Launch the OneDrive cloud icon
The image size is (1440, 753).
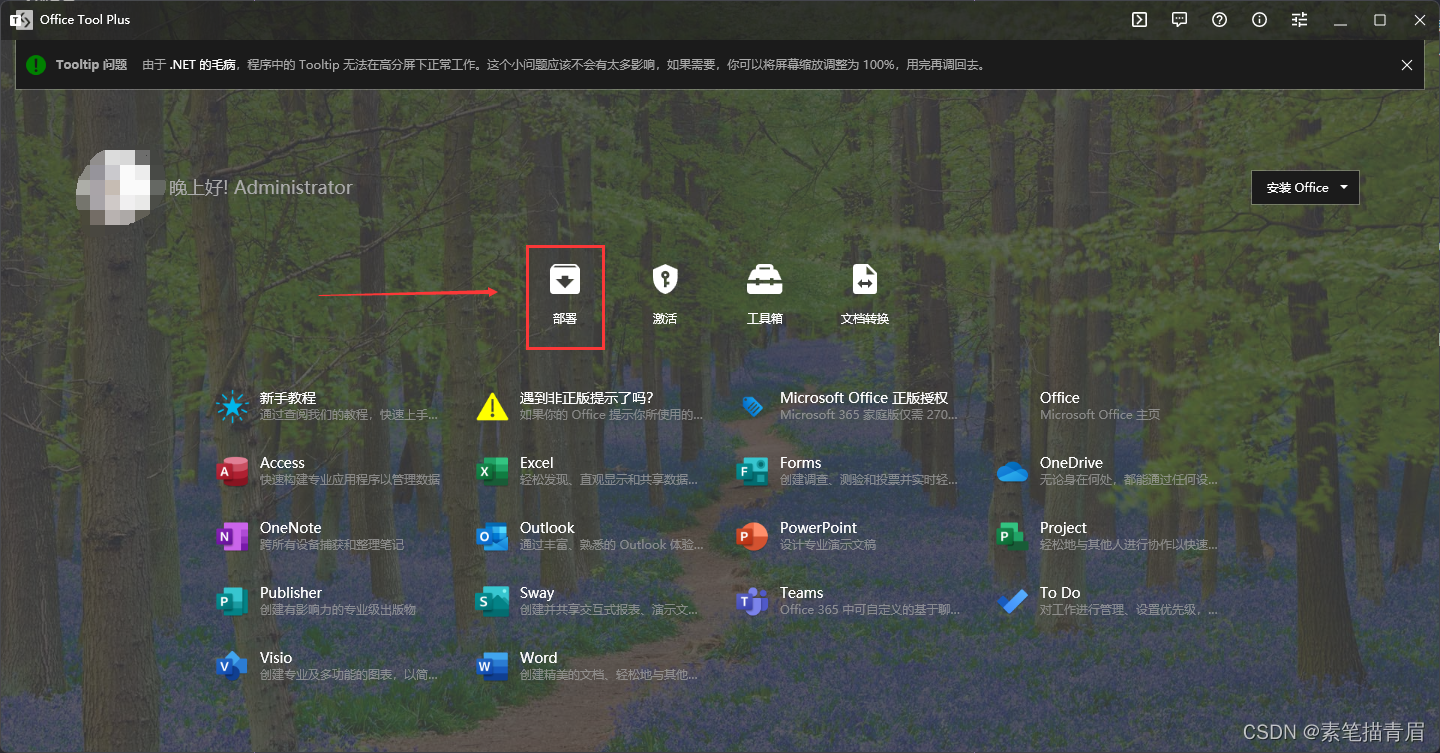click(x=1012, y=471)
